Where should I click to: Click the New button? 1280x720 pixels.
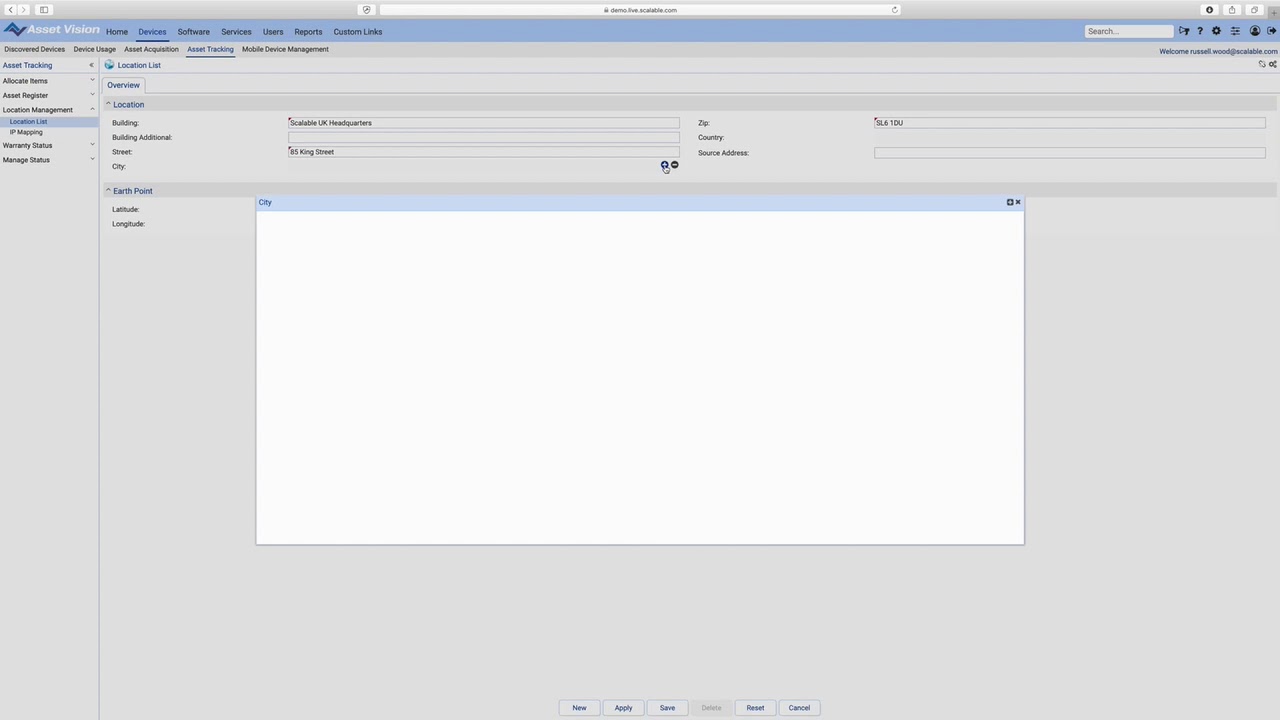[579, 708]
